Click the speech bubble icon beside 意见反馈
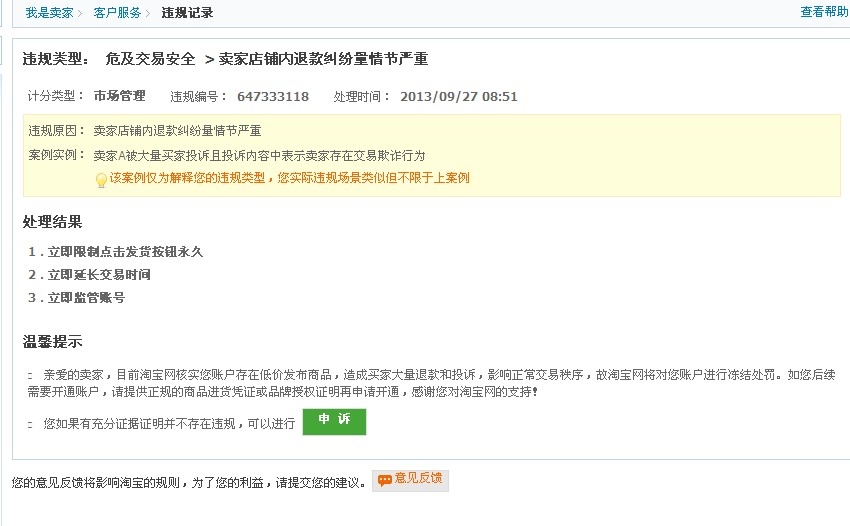850x526 pixels. [x=385, y=480]
